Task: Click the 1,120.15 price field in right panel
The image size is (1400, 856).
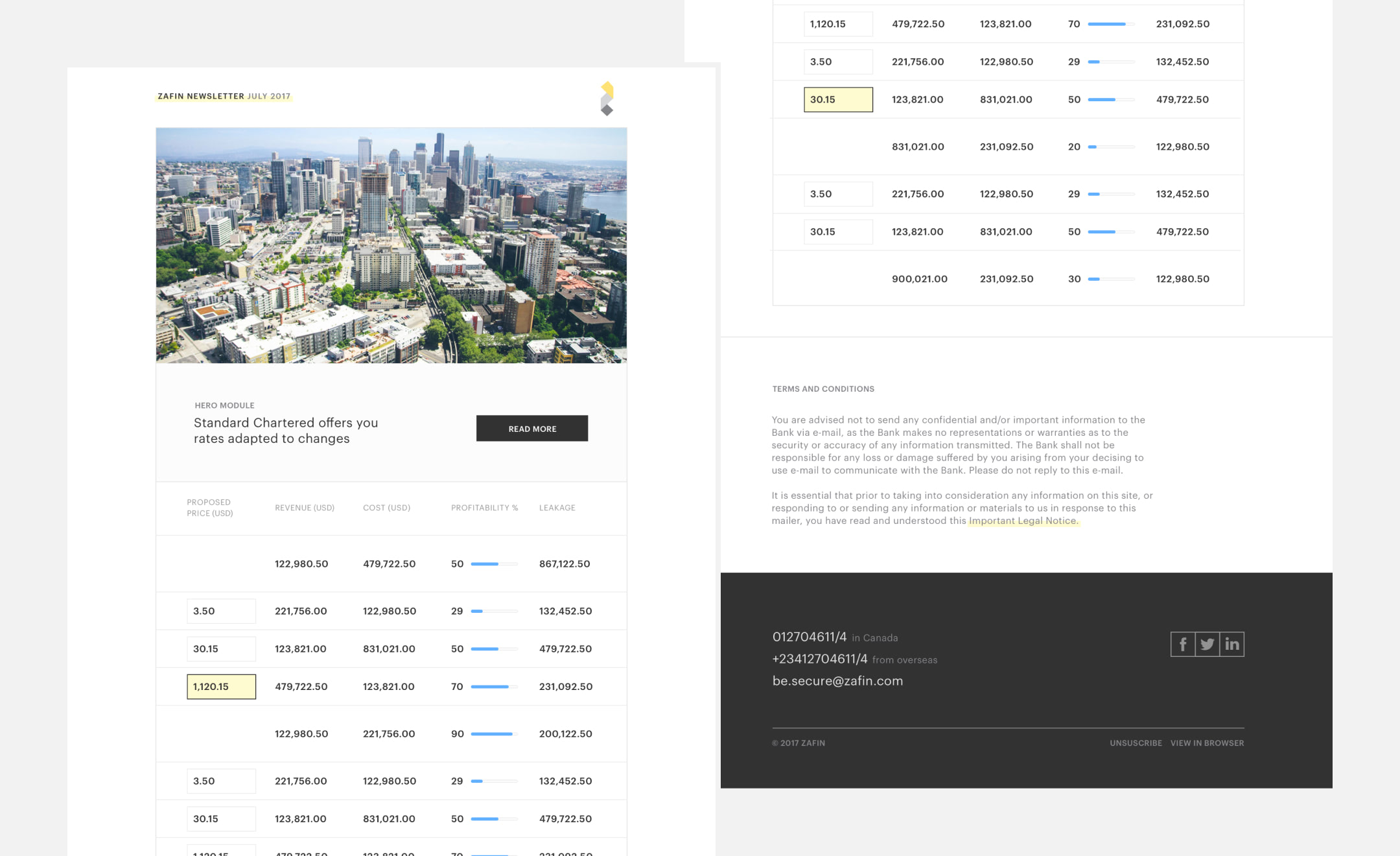Action: (x=838, y=24)
